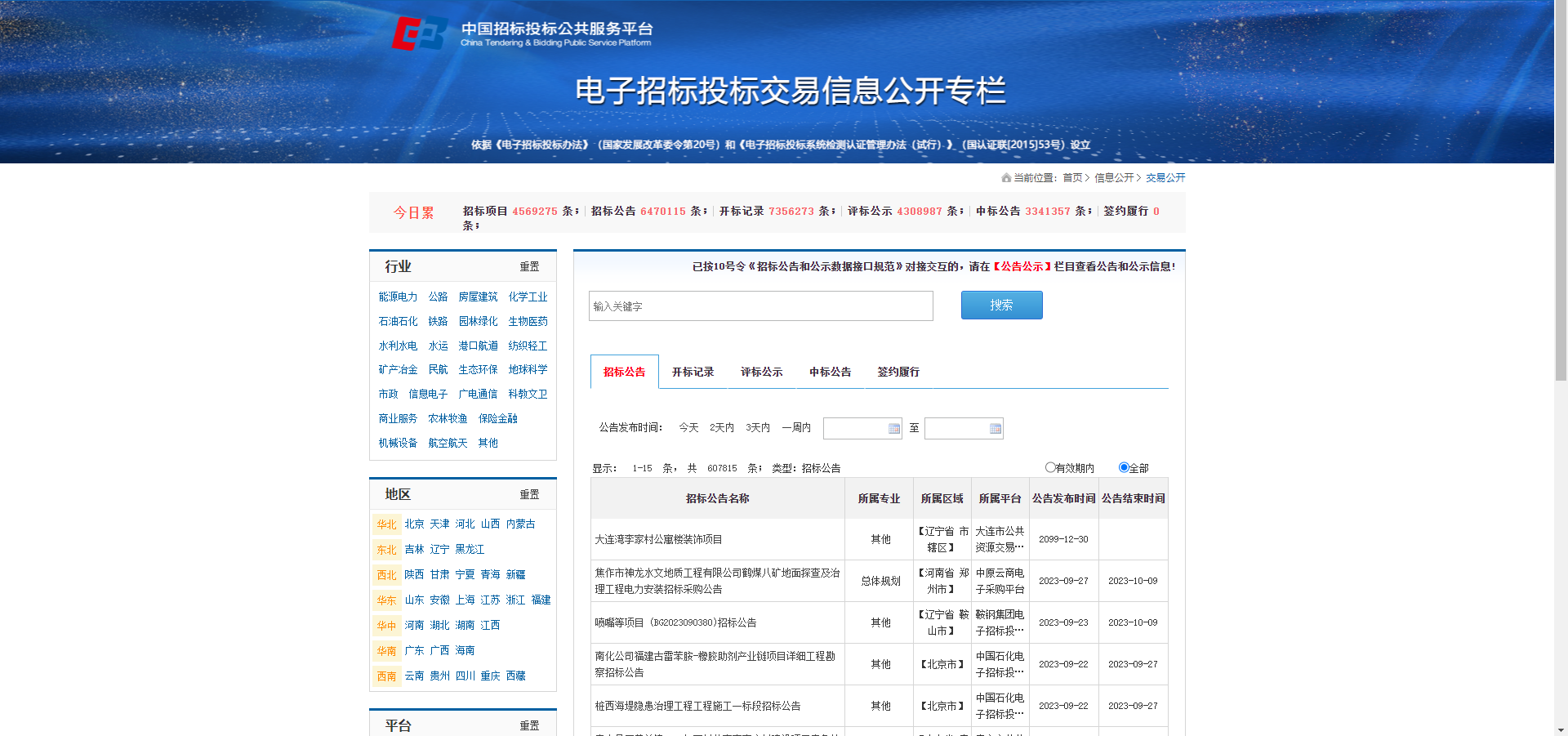The width and height of the screenshot is (1568, 736).
Task: Click the 公告结束时间 column header
Action: [x=1133, y=498]
